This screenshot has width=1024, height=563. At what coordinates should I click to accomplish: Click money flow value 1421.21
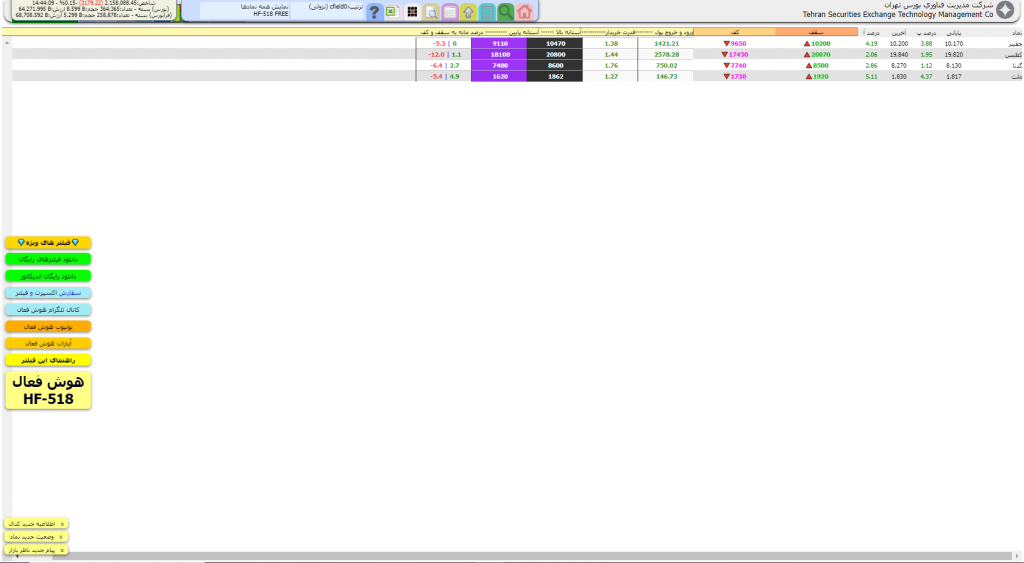click(x=666, y=44)
